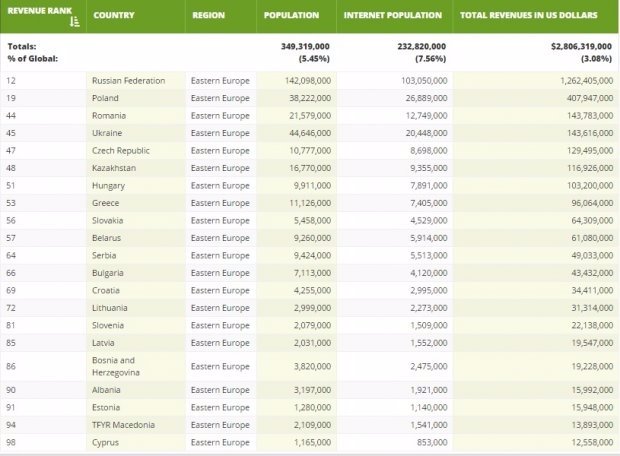Select Cyprus in the last row
Viewport: 620px width, 456px height.
click(105, 441)
